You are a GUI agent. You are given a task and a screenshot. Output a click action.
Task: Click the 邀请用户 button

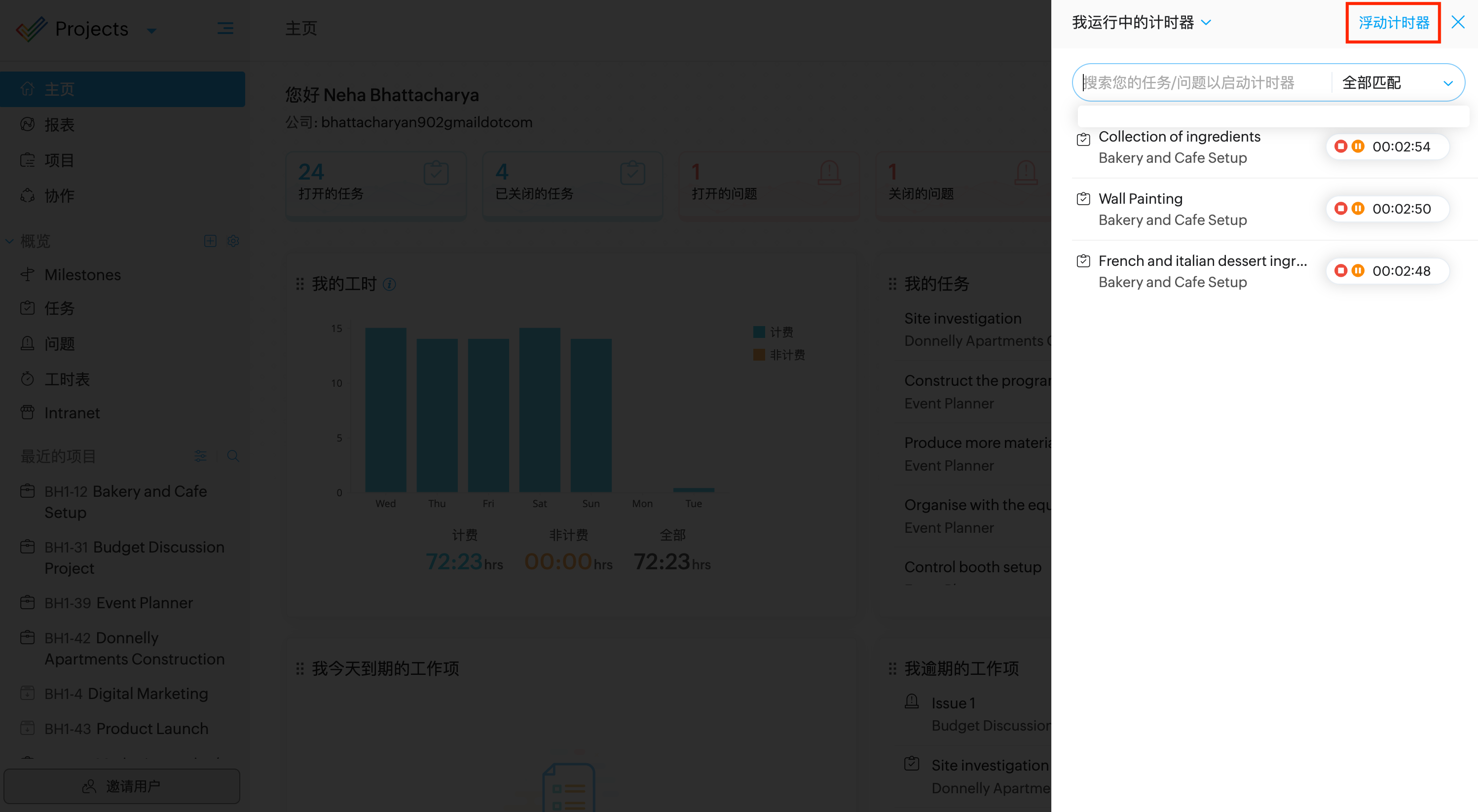point(122,786)
